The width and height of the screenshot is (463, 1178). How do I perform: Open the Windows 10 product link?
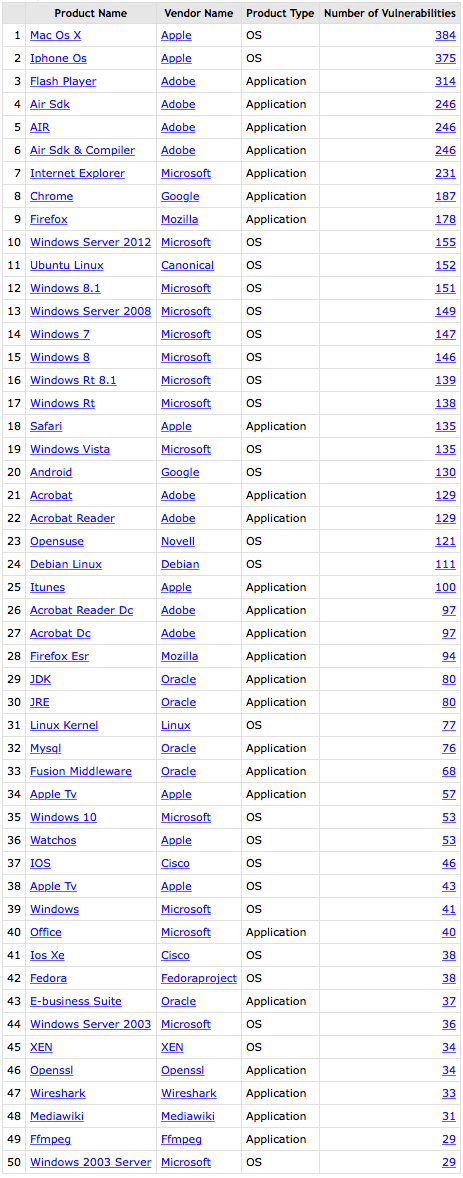click(63, 817)
